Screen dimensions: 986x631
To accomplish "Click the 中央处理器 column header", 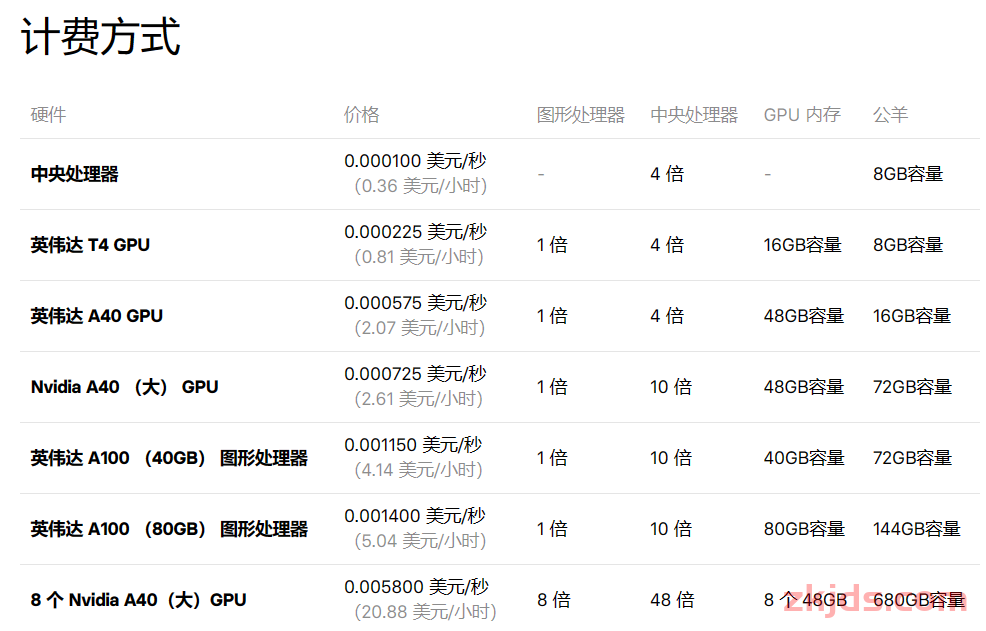I will point(694,114).
